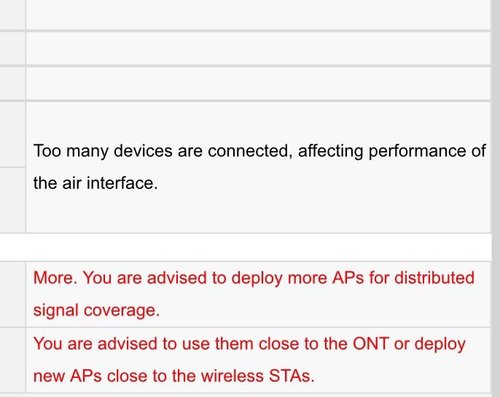Click the white blank separator row
The height and width of the screenshot is (397, 500).
pos(246,247)
